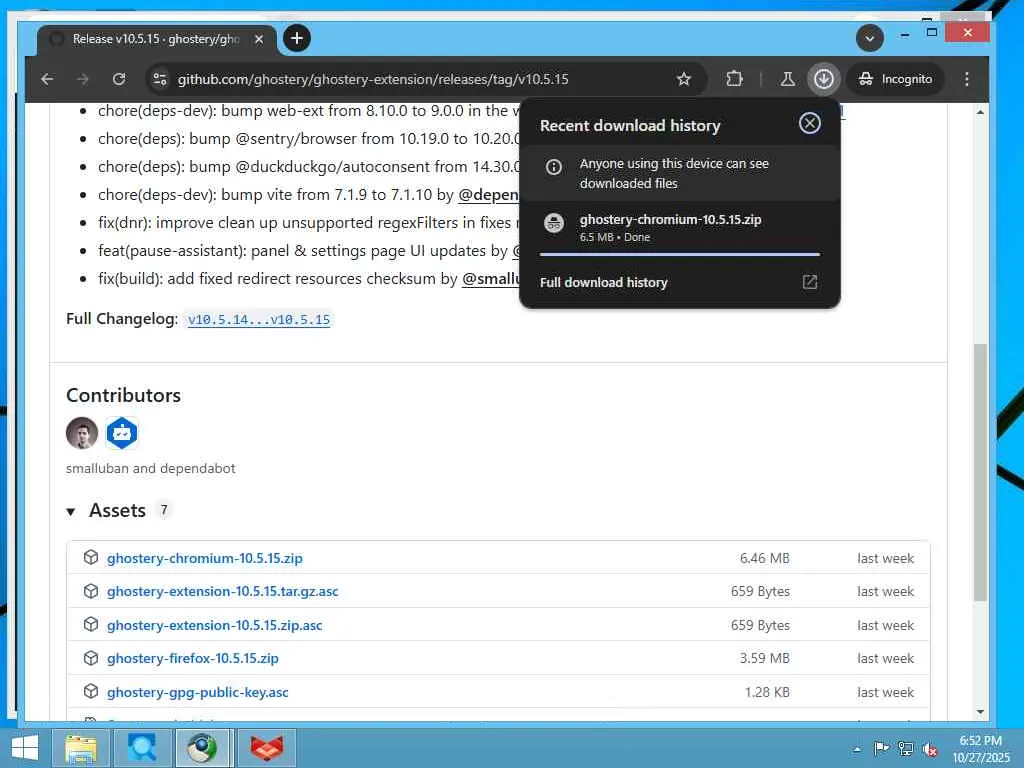Click the Incognito indicator button
1024x768 pixels.
pos(896,79)
